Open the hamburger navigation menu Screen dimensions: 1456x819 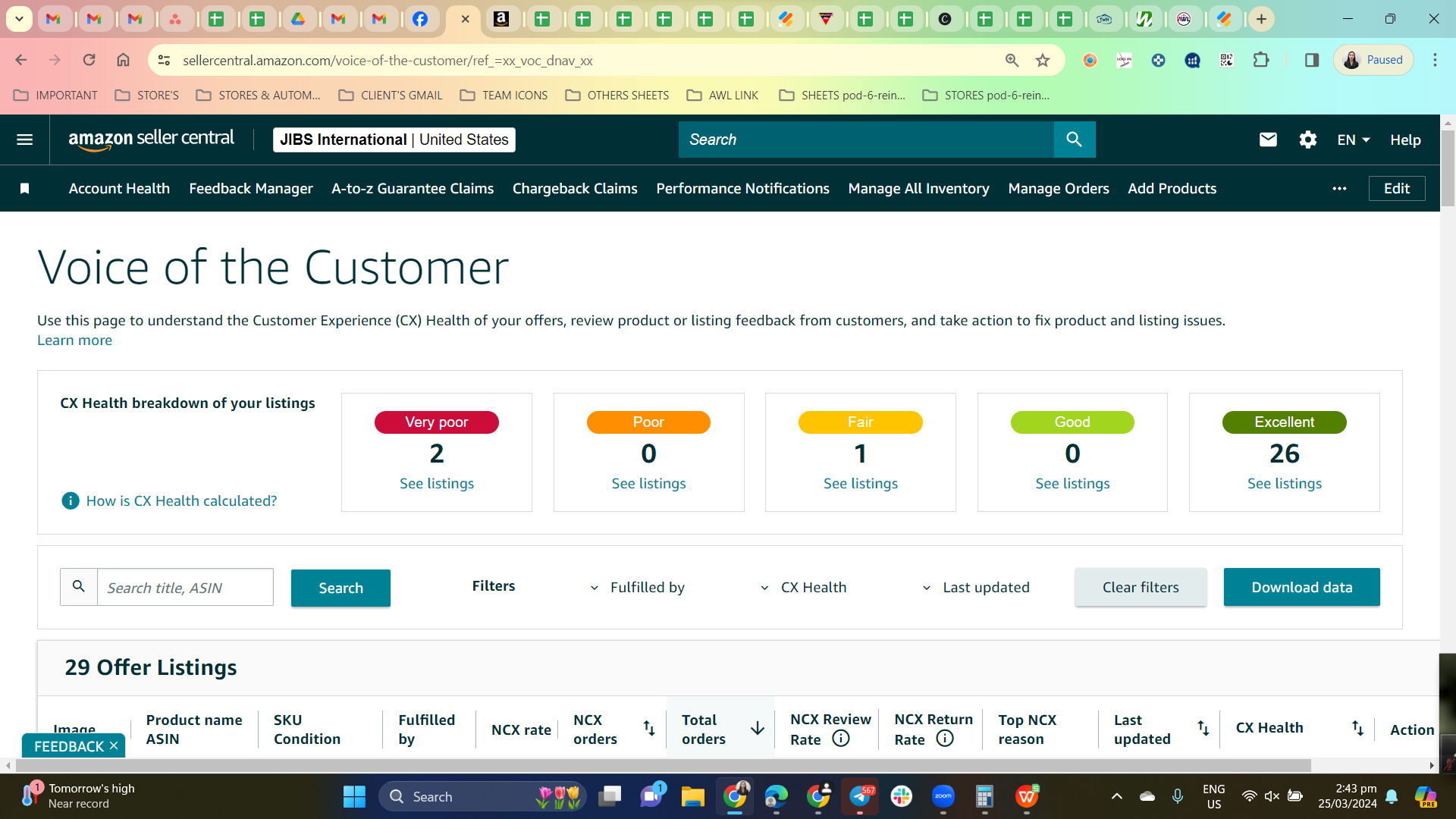point(24,140)
